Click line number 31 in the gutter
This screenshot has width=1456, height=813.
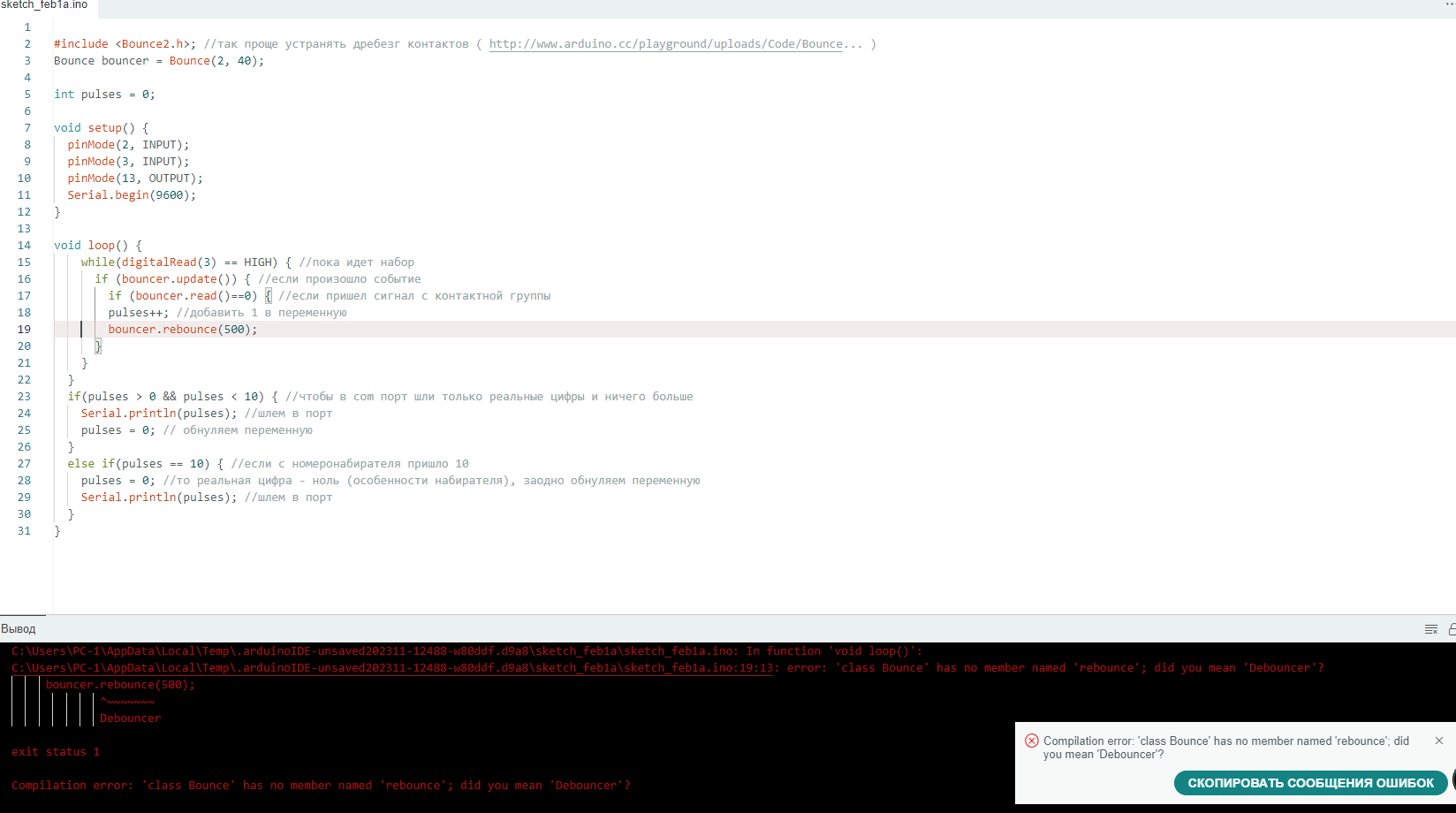tap(24, 531)
